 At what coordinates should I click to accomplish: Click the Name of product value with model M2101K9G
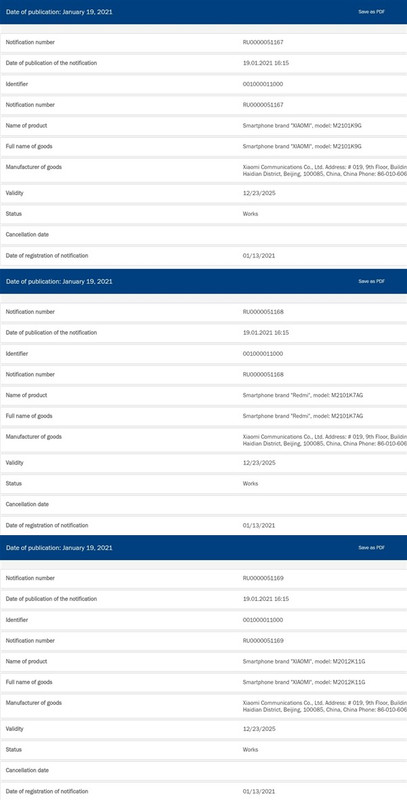click(x=302, y=126)
